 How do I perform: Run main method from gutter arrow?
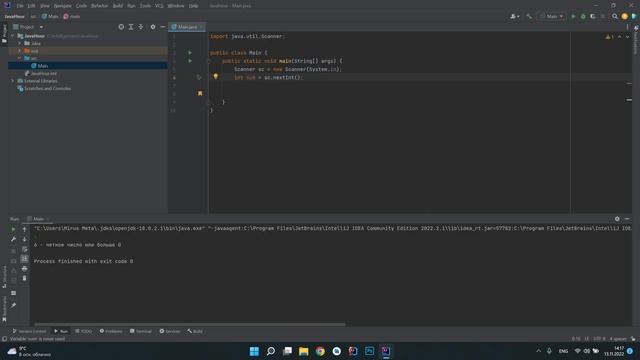190,61
